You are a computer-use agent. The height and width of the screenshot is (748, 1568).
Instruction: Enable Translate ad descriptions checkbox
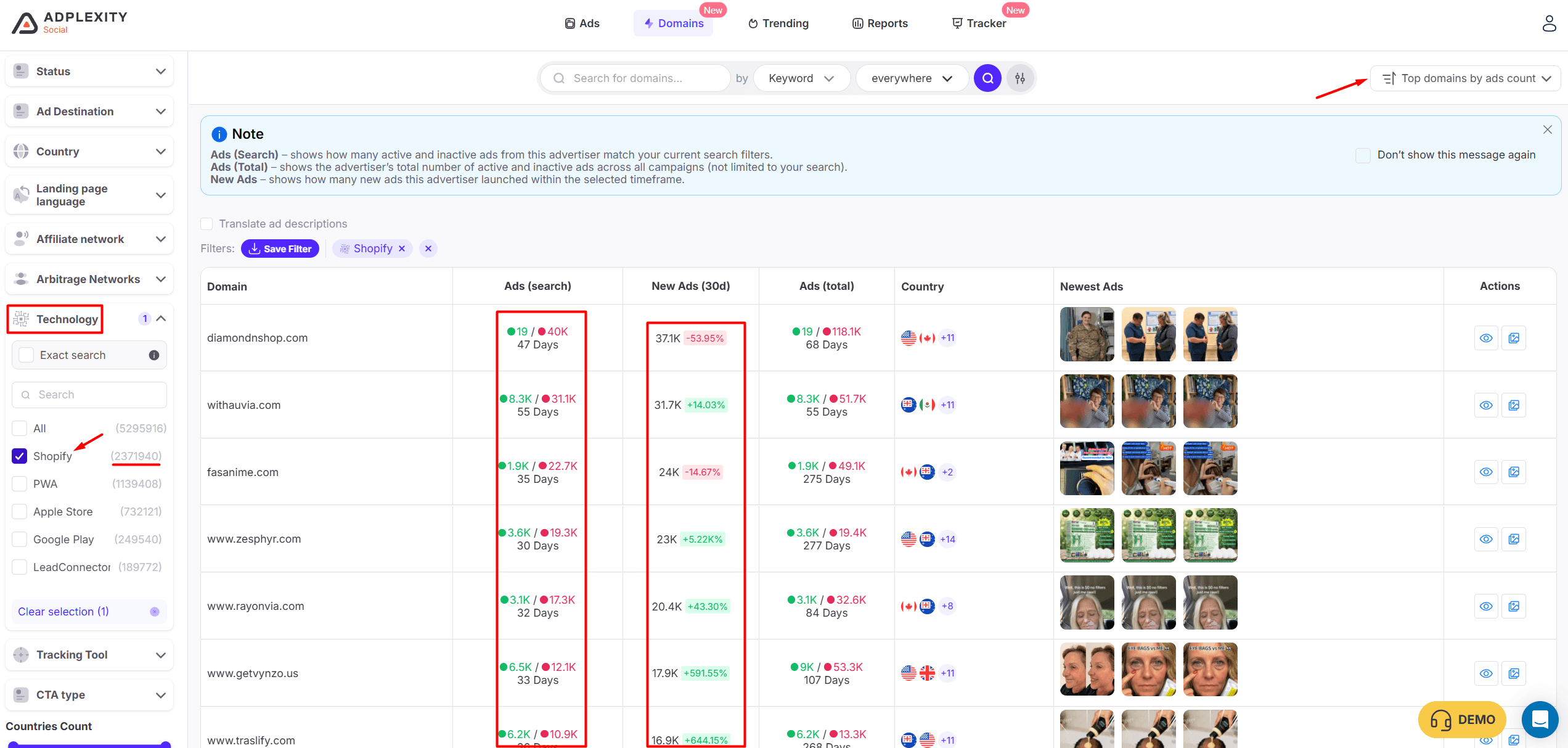[x=207, y=224]
